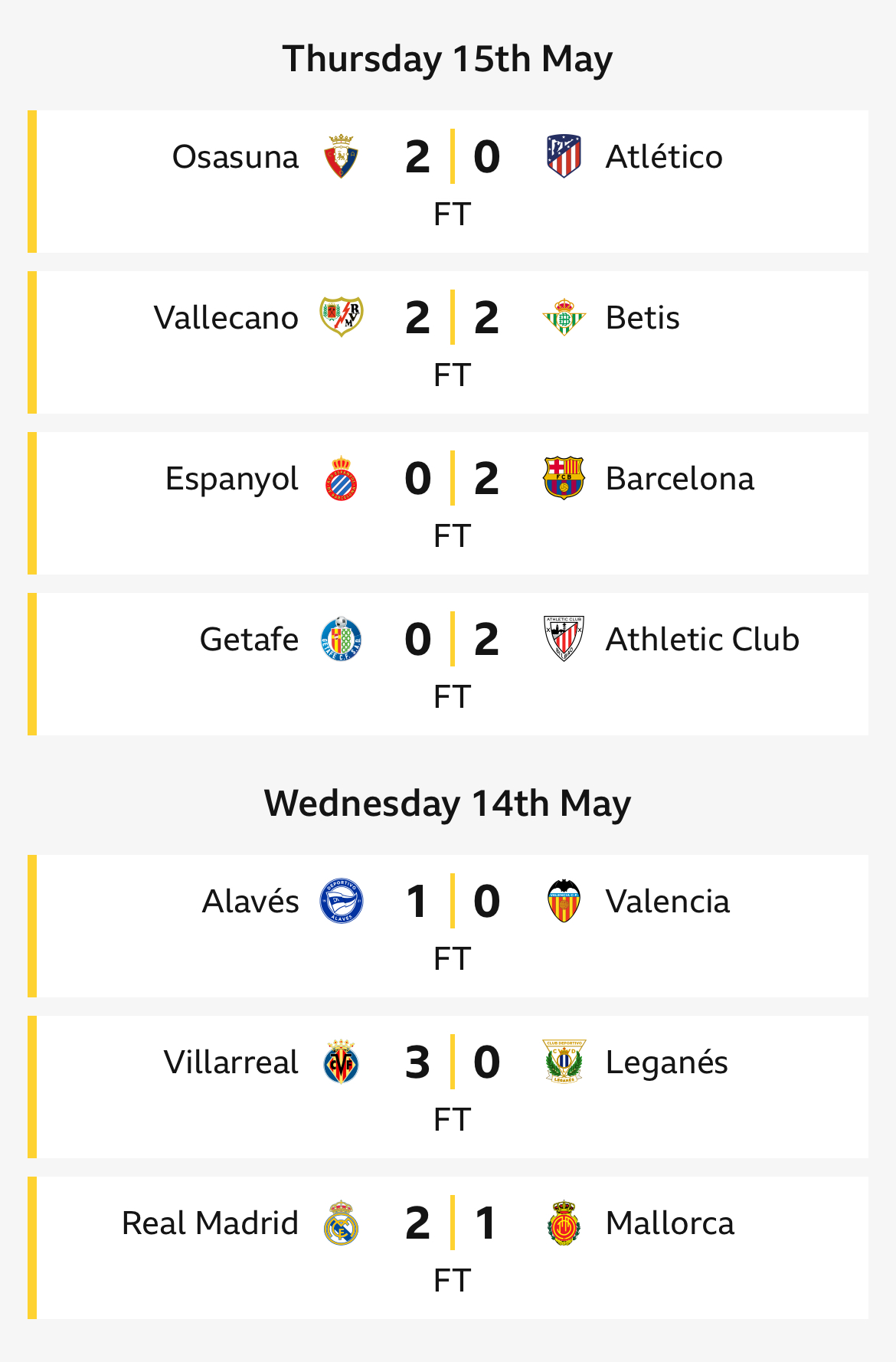The image size is (896, 1362).
Task: Open Villarreal 3-0 Leganés match score
Action: coord(453,1062)
